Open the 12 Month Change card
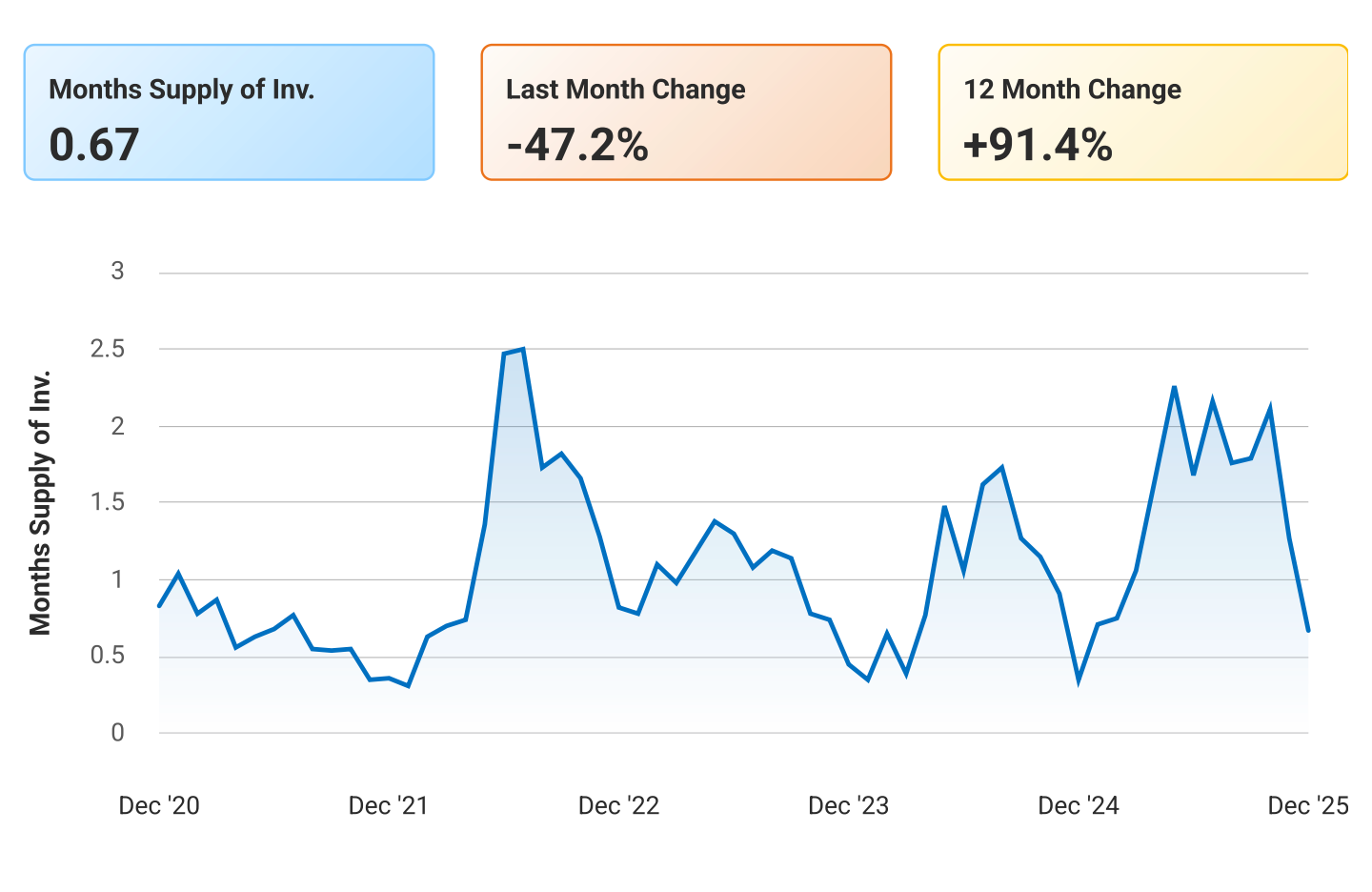1372x892 pixels. [1141, 111]
